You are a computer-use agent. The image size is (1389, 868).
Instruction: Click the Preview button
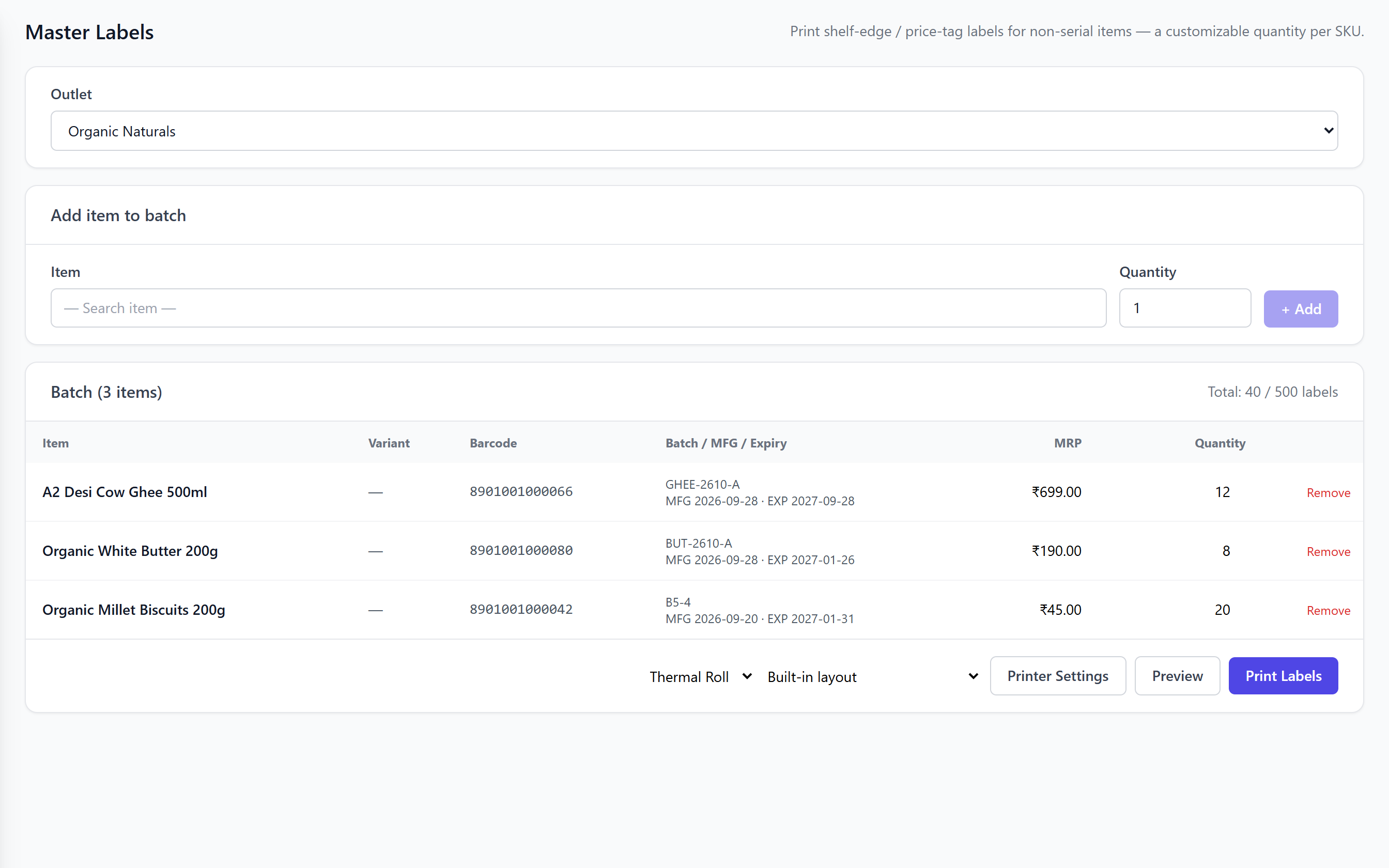click(x=1177, y=676)
